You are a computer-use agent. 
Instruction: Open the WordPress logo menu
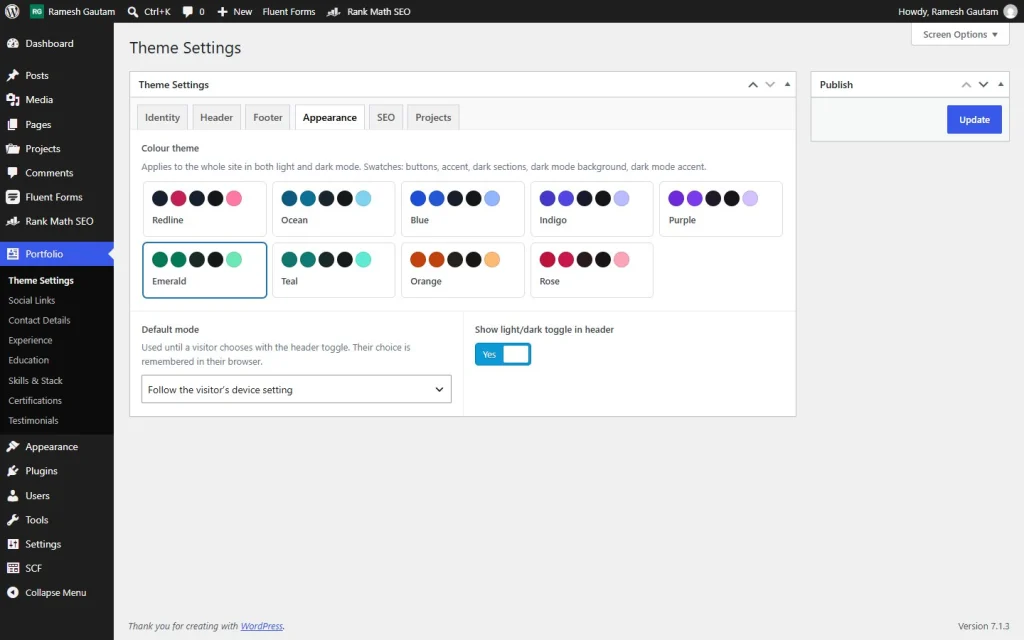point(12,11)
